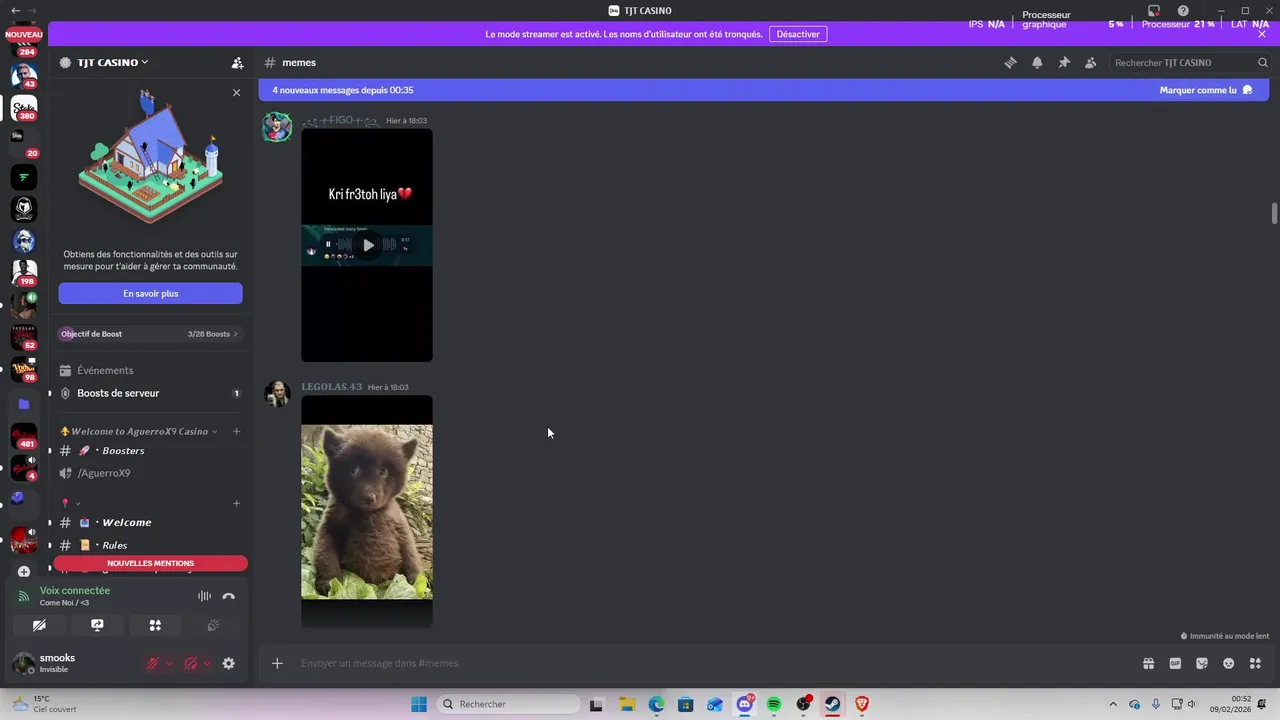Screen dimensions: 1280x720
Task: Open the GIF picker
Action: coord(1175,663)
